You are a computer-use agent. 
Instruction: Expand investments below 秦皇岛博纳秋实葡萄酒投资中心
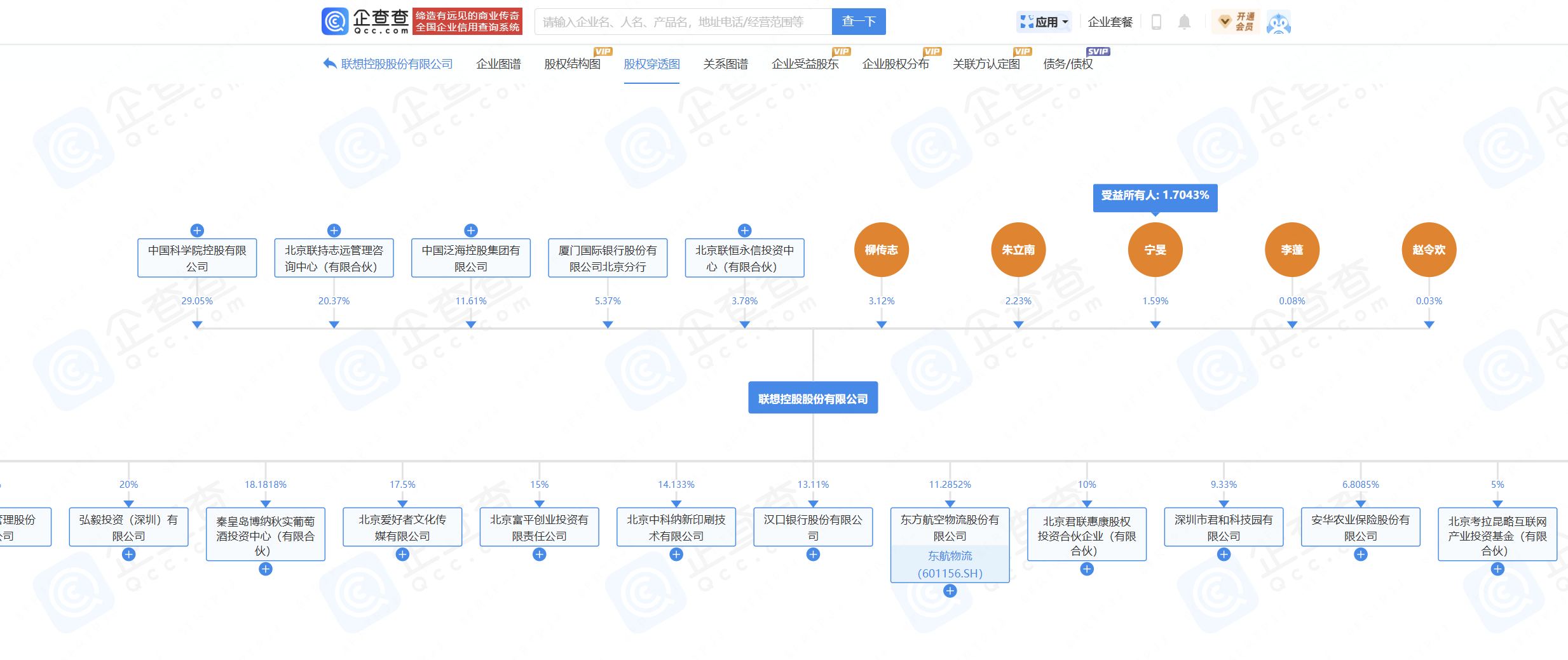[266, 569]
